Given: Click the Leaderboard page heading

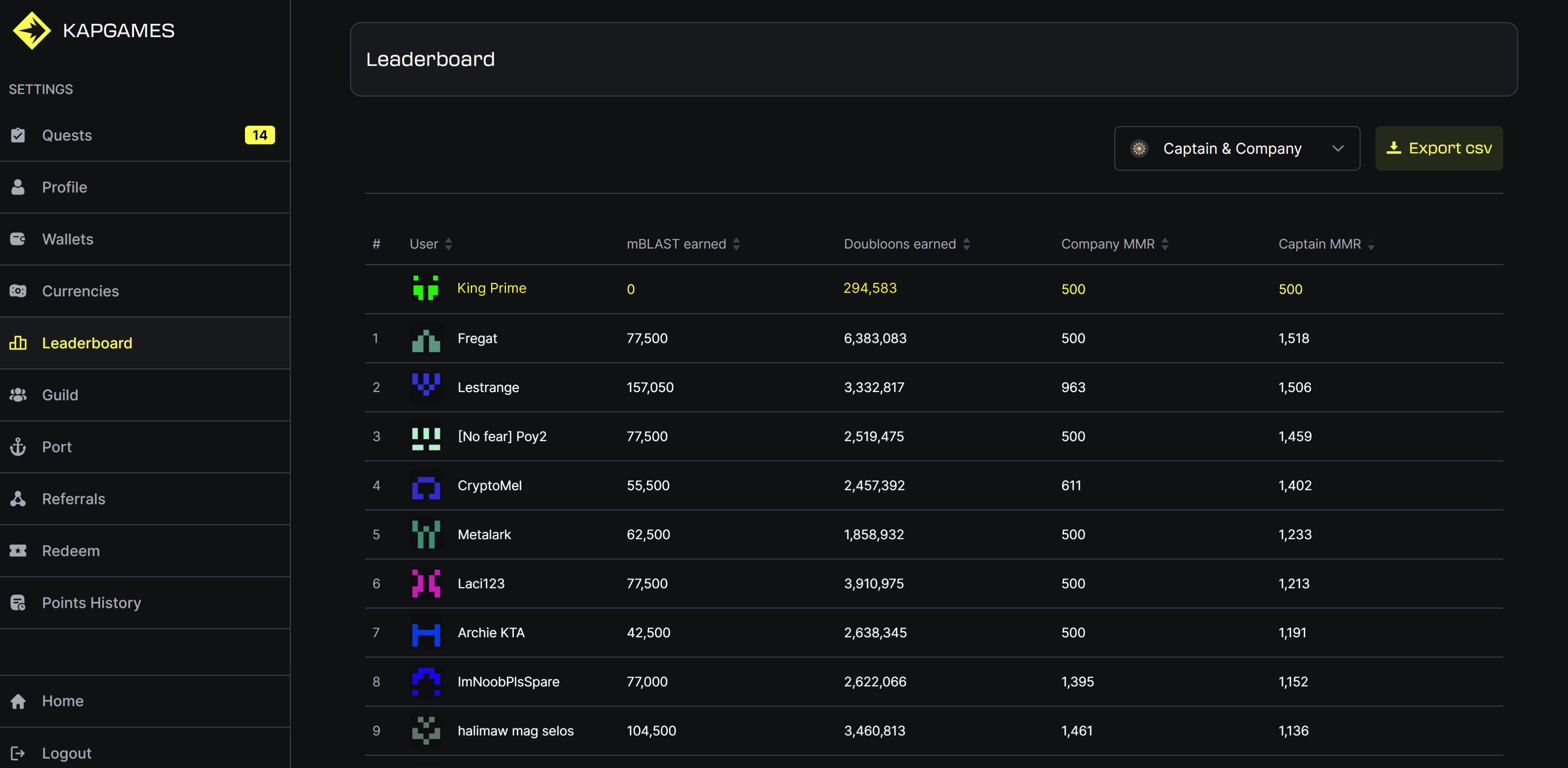Looking at the screenshot, I should click(430, 59).
